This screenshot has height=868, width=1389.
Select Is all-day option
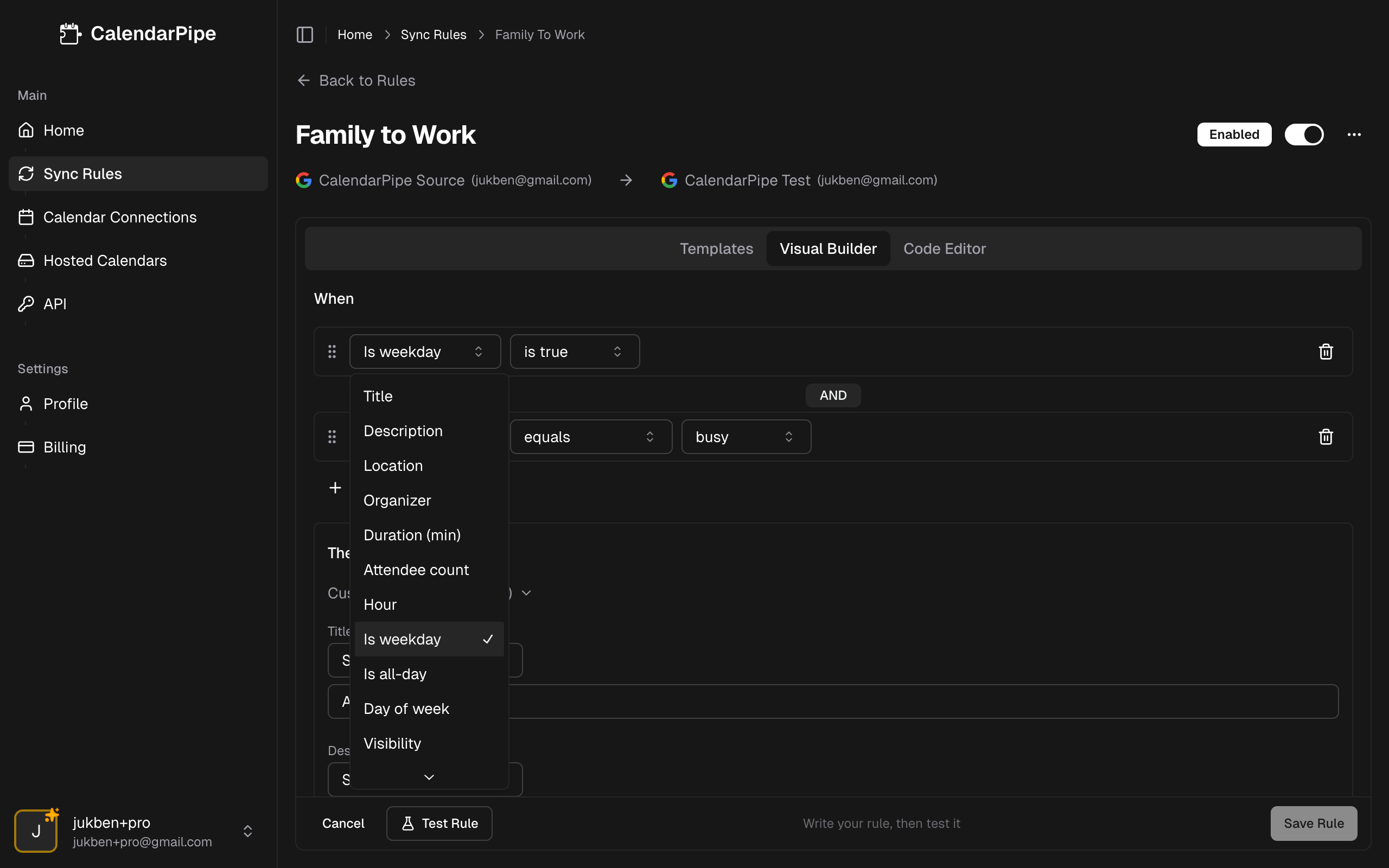[x=429, y=674]
